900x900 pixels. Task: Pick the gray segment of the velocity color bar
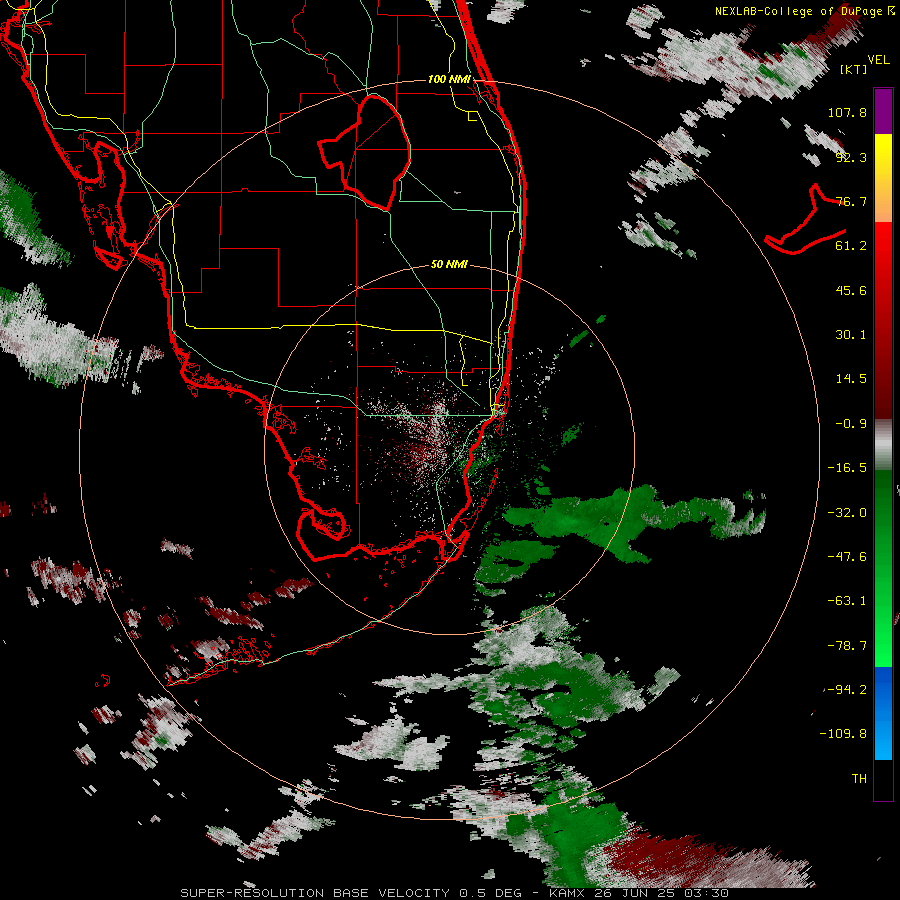[883, 445]
